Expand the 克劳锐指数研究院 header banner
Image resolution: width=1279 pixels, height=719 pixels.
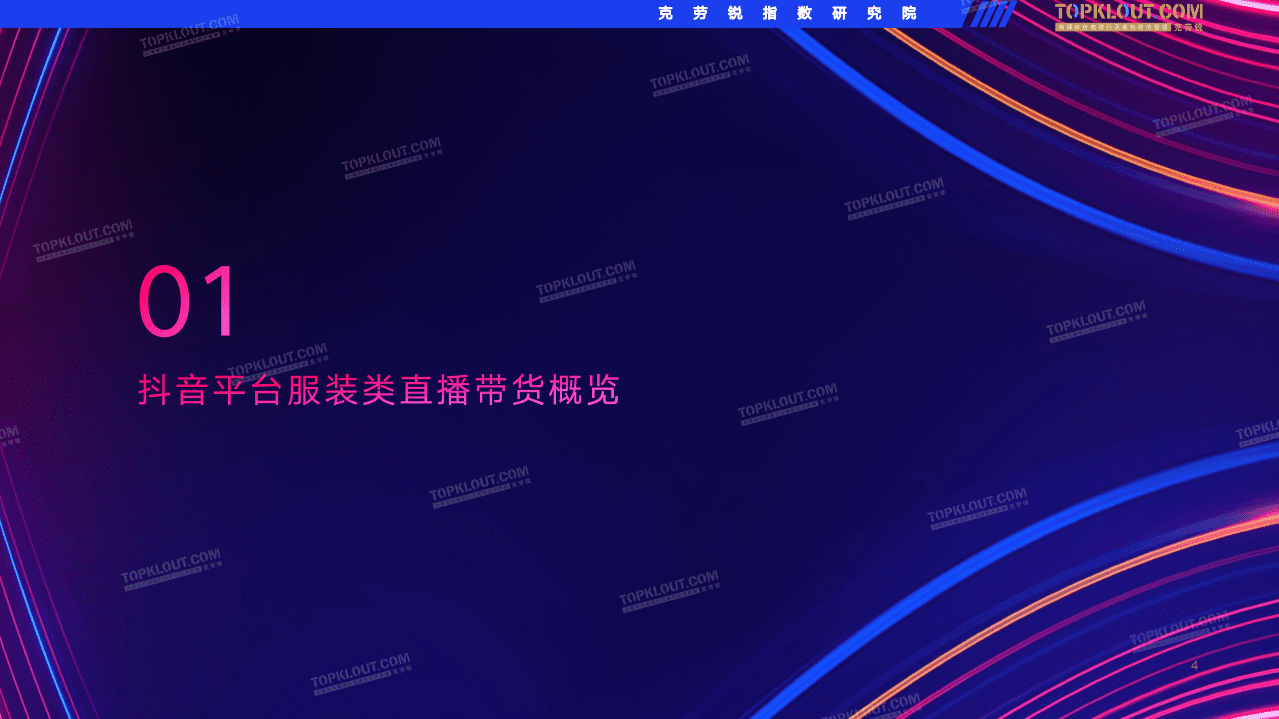click(785, 14)
